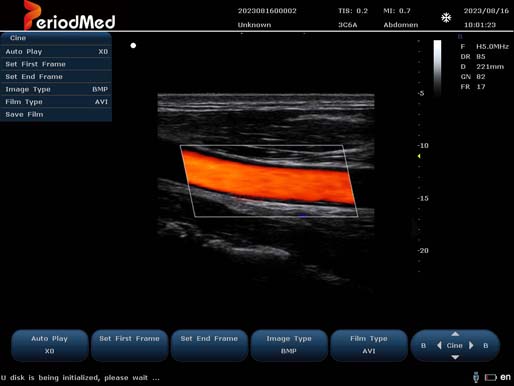Click the U disk initializing status message
Image resolution: width=514 pixels, height=386 pixels.
pos(80,378)
